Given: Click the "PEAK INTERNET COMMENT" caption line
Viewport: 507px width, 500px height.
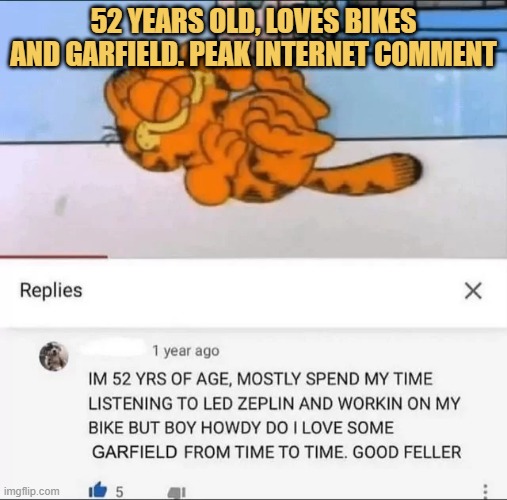Looking at the screenshot, I should (343, 53).
